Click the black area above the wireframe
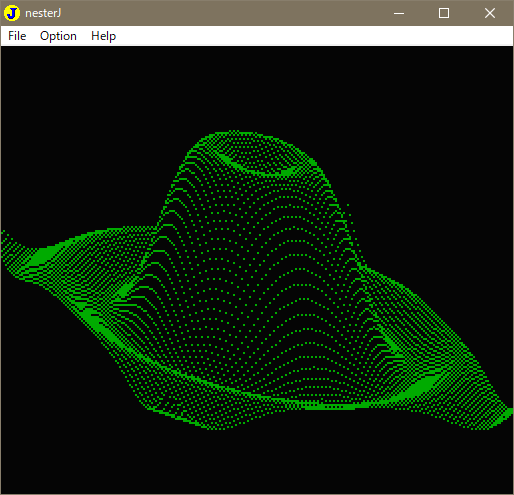This screenshot has height=495, width=514. tap(257, 87)
